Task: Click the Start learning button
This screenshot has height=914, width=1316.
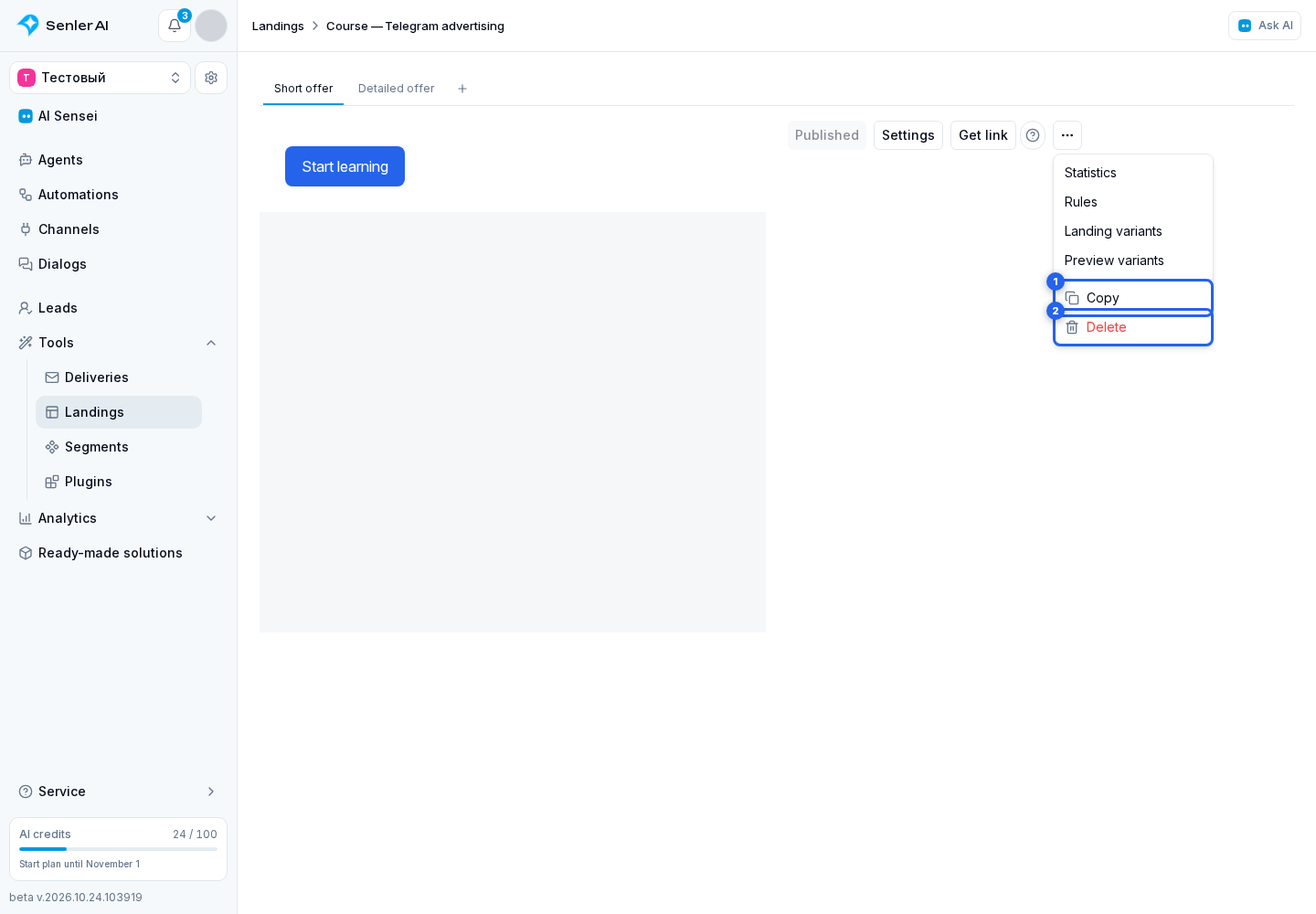Action: [345, 166]
